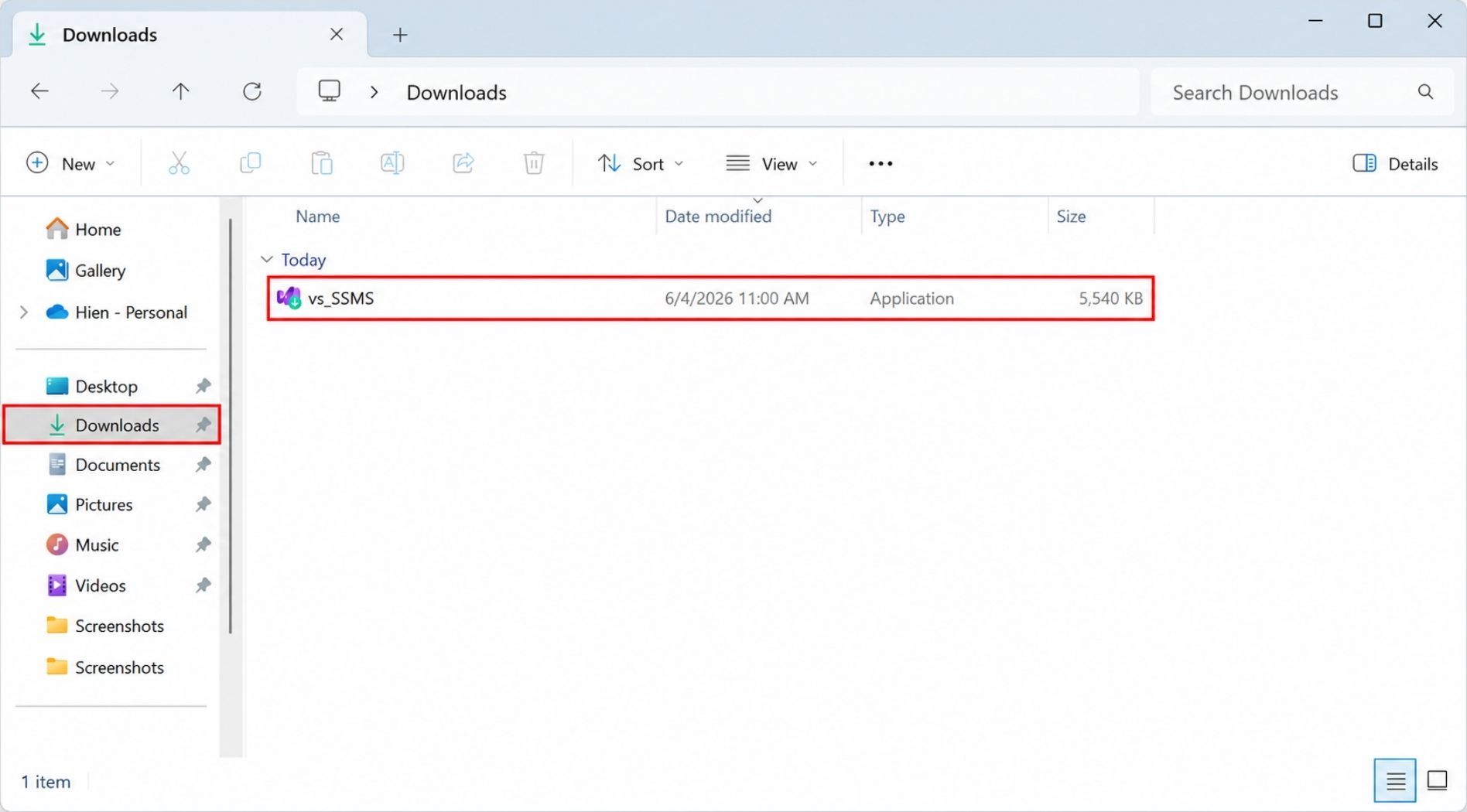The image size is (1467, 812).
Task: Refresh the Downloads folder
Action: [252, 91]
